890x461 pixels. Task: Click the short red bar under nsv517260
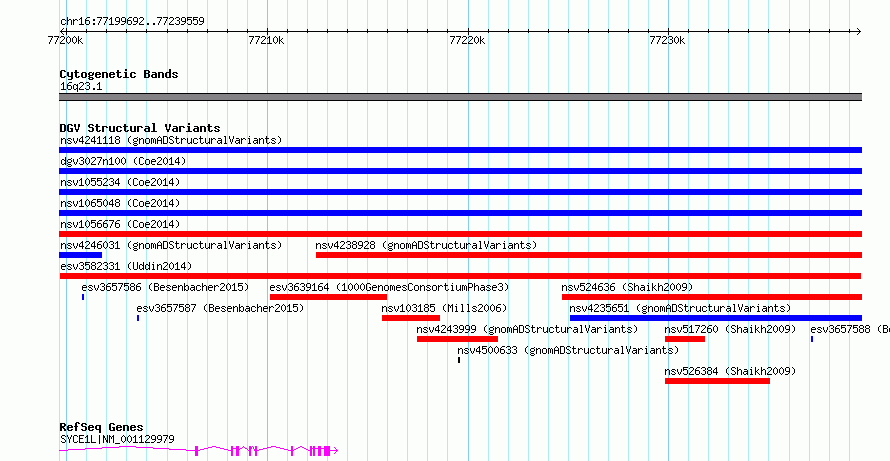pyautogui.click(x=685, y=339)
